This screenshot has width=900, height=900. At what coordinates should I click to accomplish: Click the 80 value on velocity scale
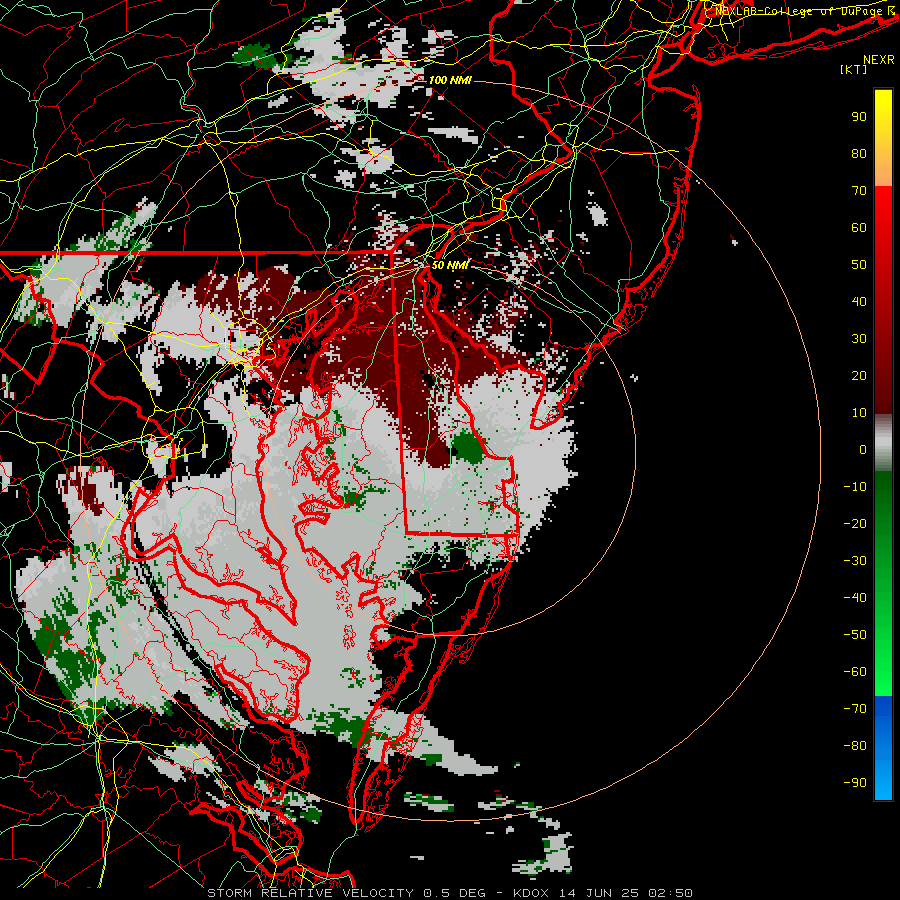tap(859, 153)
